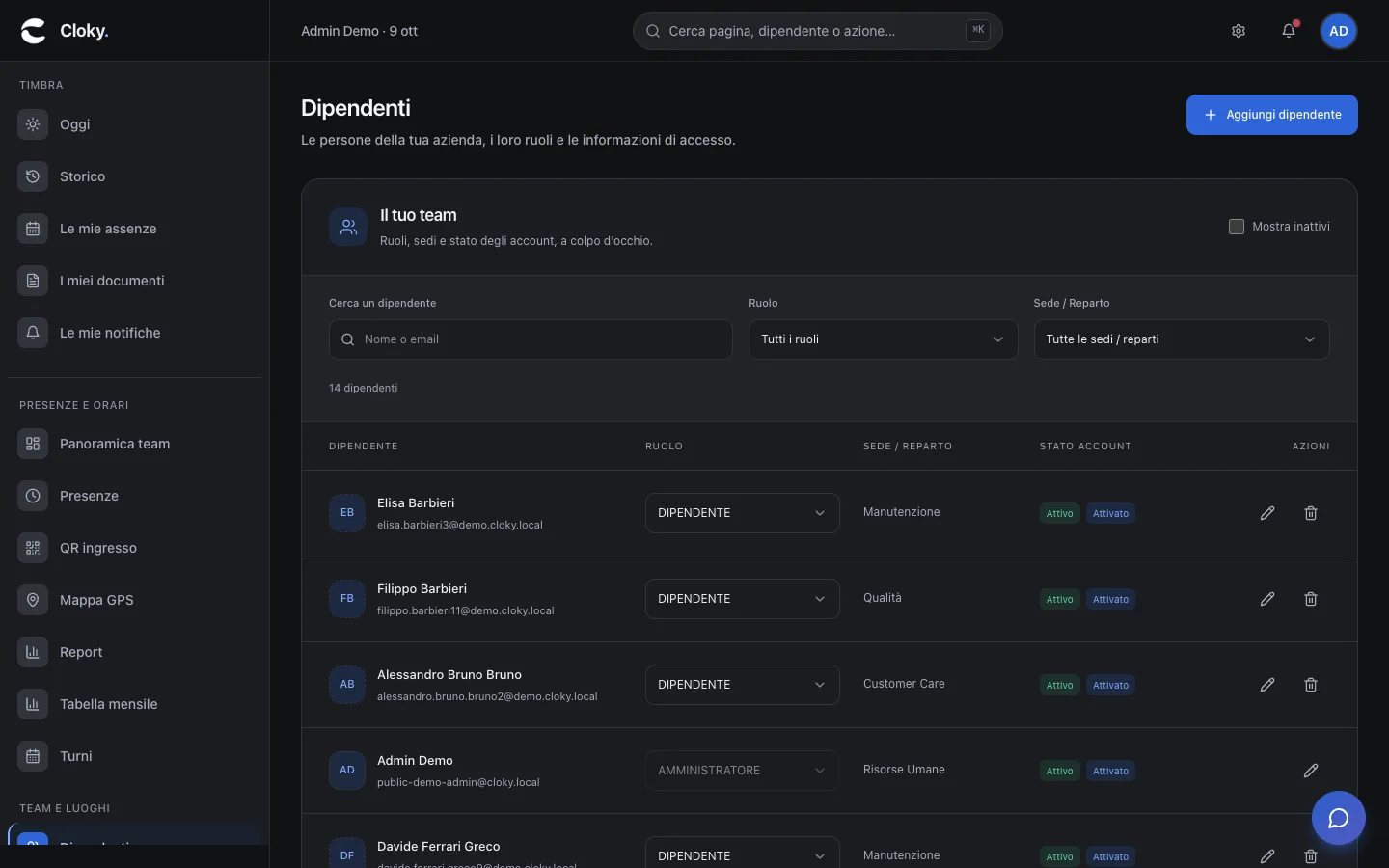The width and height of the screenshot is (1389, 868).
Task: Open I miei documenti page
Action: tap(134, 281)
